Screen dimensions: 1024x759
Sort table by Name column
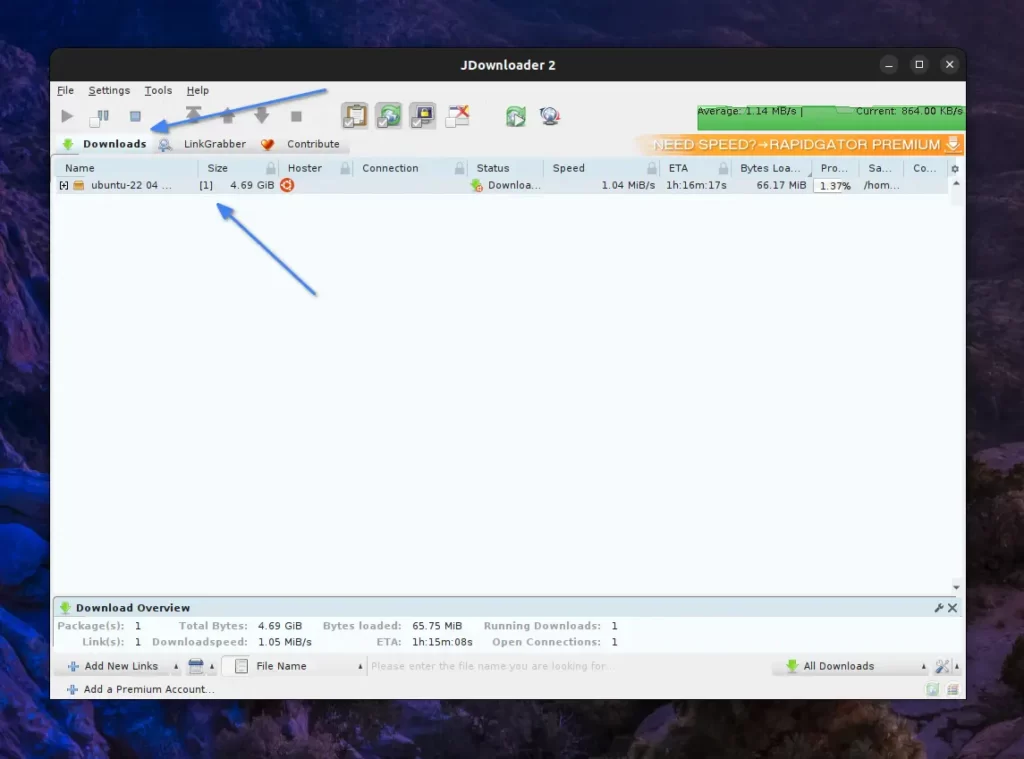[80, 168]
